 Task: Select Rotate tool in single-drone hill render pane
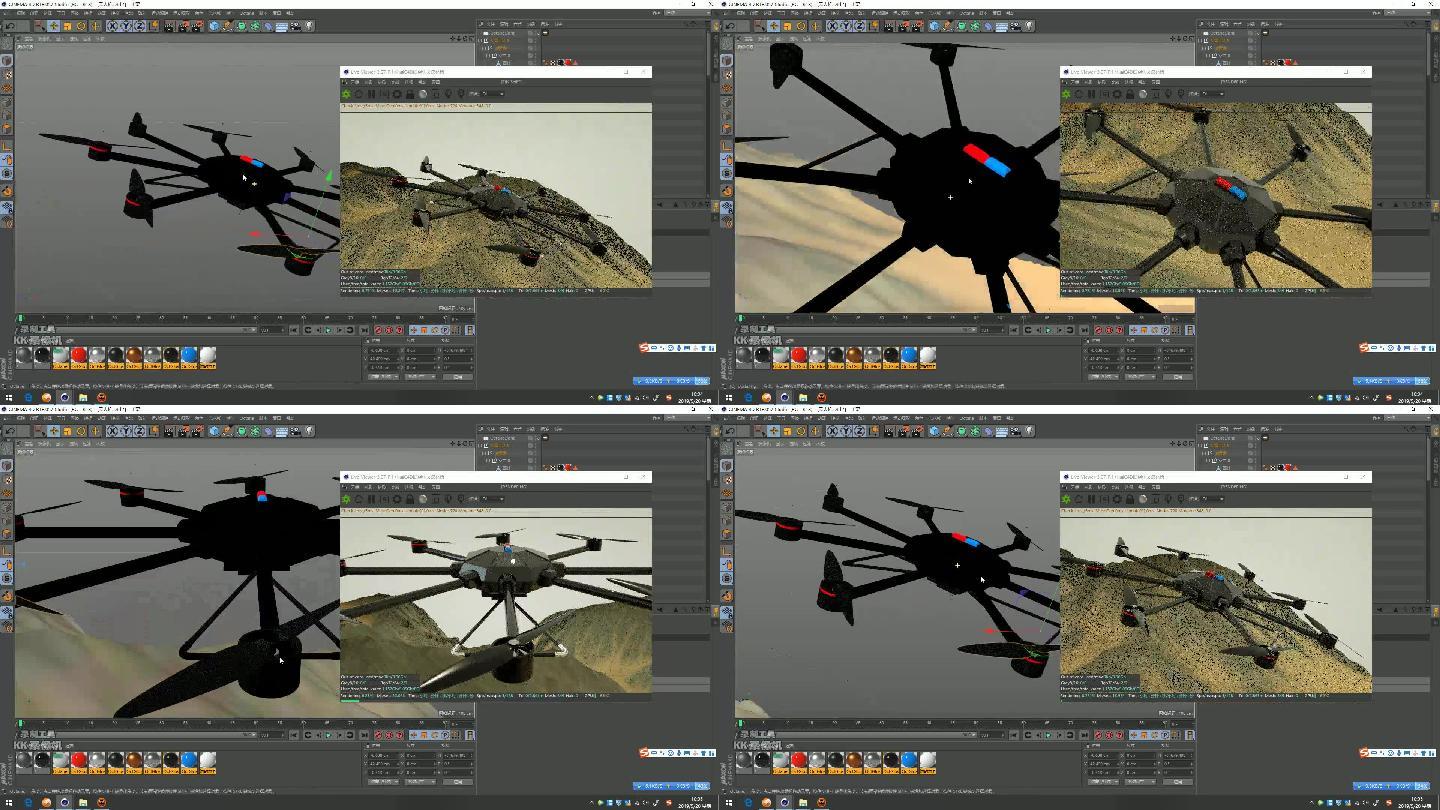coord(81,26)
